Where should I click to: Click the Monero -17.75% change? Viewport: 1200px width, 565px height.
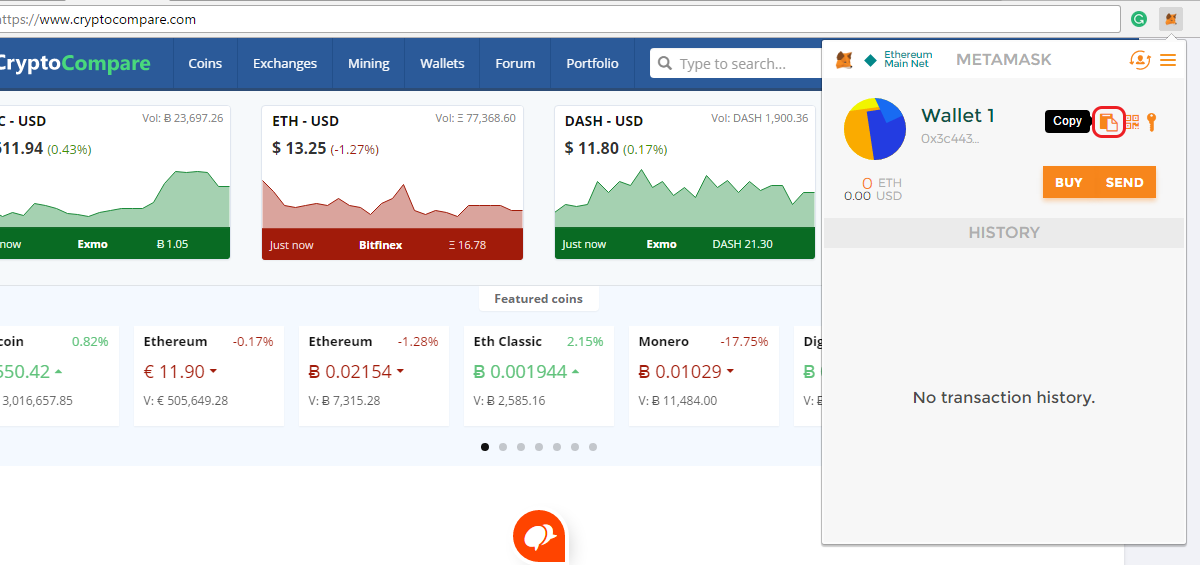746,341
